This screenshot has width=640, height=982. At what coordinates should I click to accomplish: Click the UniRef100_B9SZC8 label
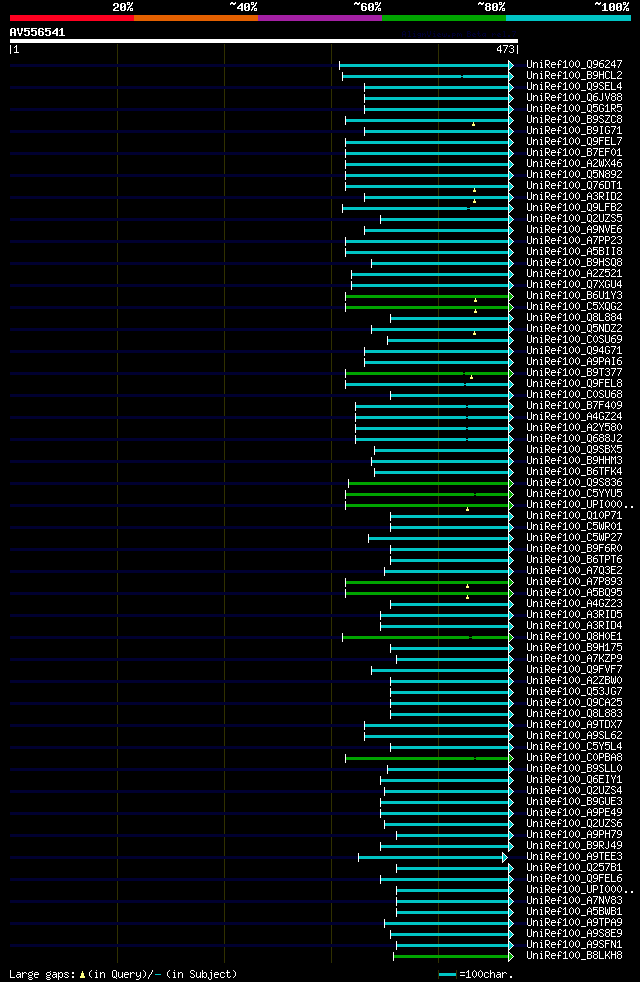pos(574,120)
